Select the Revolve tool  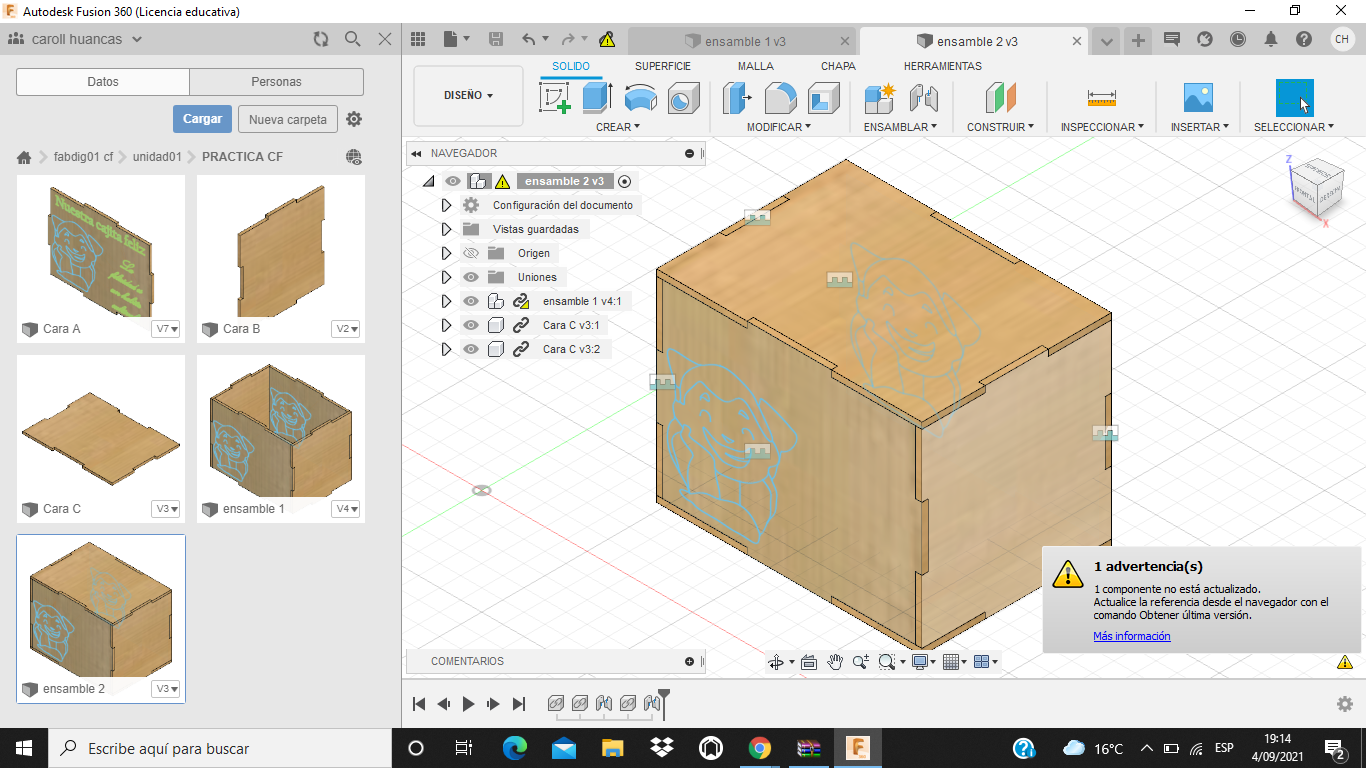pyautogui.click(x=640, y=98)
